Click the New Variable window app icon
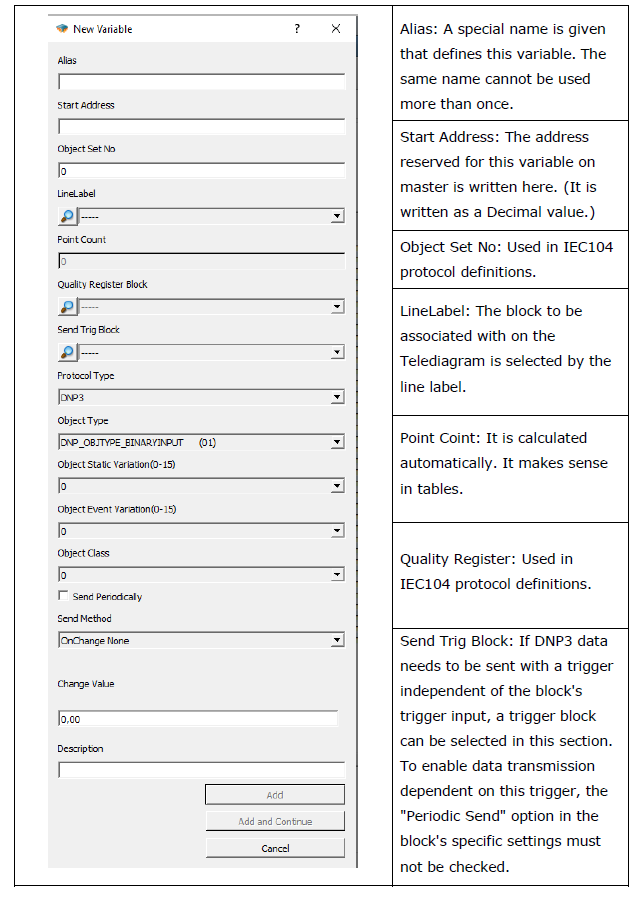This screenshot has width=640, height=902. 62,29
